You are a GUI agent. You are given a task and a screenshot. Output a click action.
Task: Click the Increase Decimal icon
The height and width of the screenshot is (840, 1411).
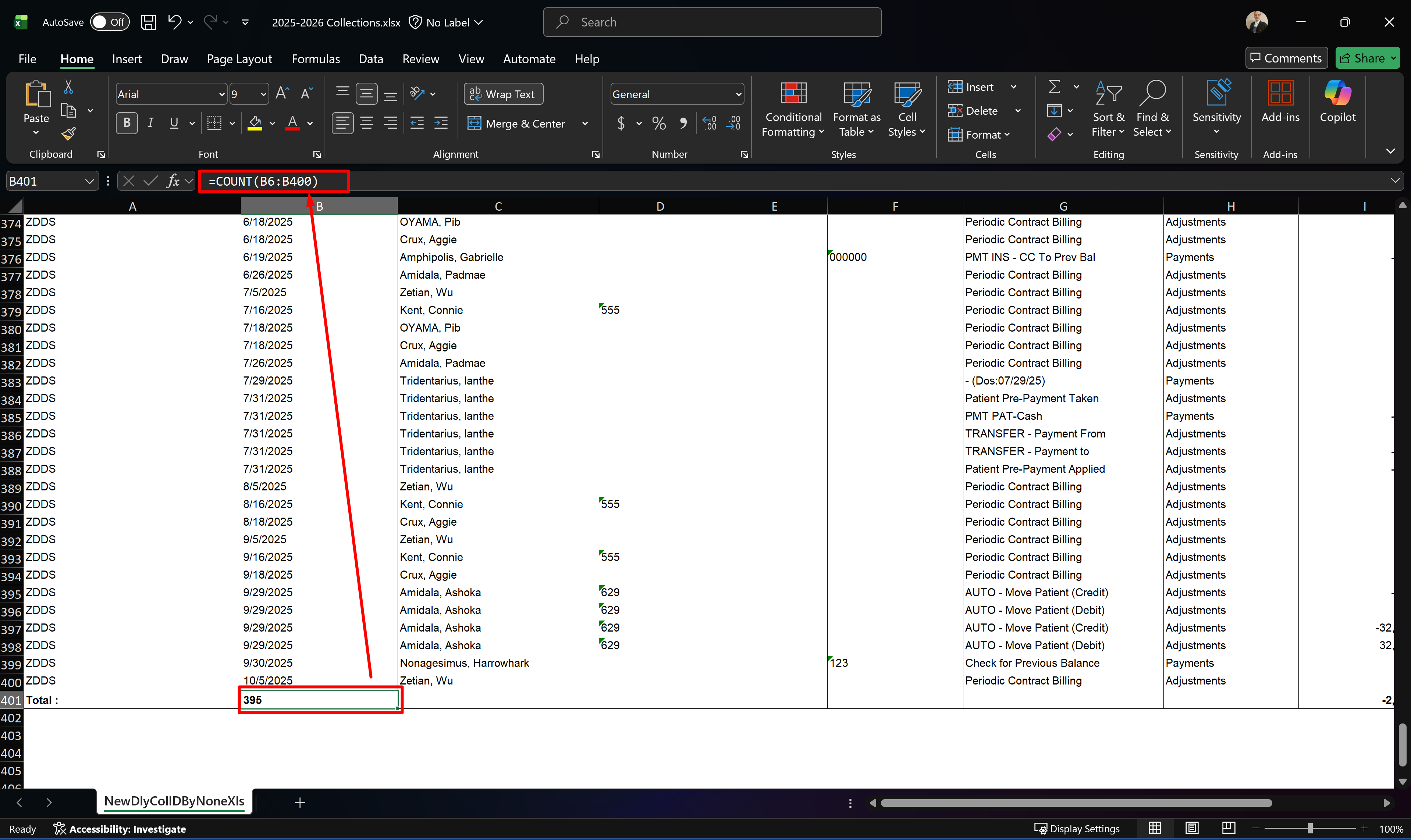710,123
